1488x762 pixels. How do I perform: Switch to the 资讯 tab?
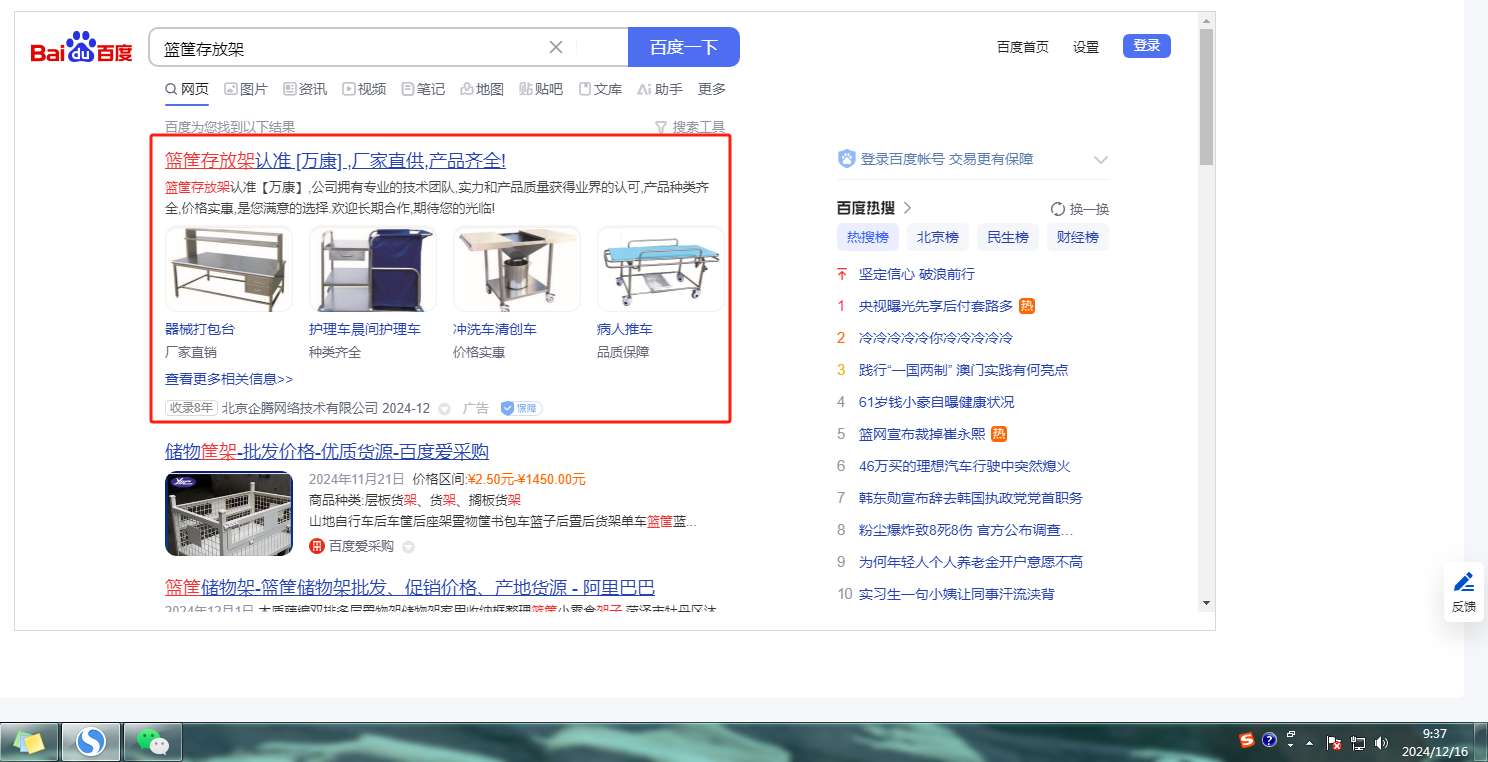click(x=305, y=89)
